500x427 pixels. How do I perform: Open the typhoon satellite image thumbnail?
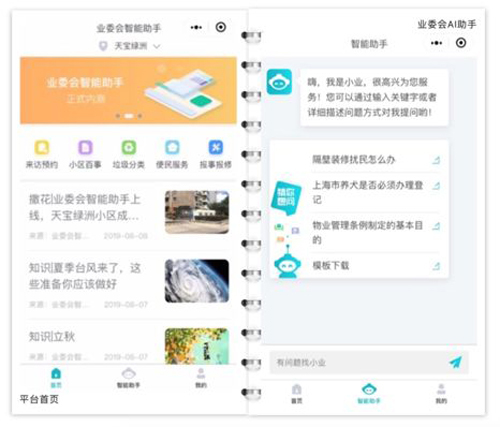click(x=197, y=281)
